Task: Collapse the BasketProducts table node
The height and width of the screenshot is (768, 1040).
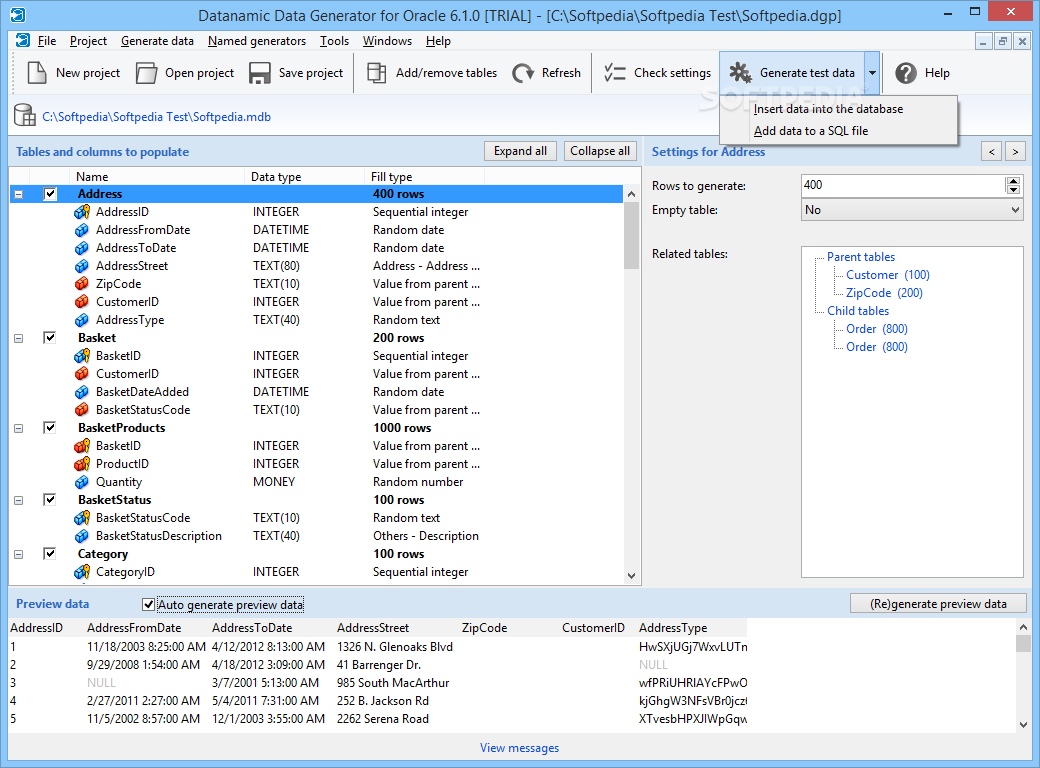Action: (x=19, y=428)
